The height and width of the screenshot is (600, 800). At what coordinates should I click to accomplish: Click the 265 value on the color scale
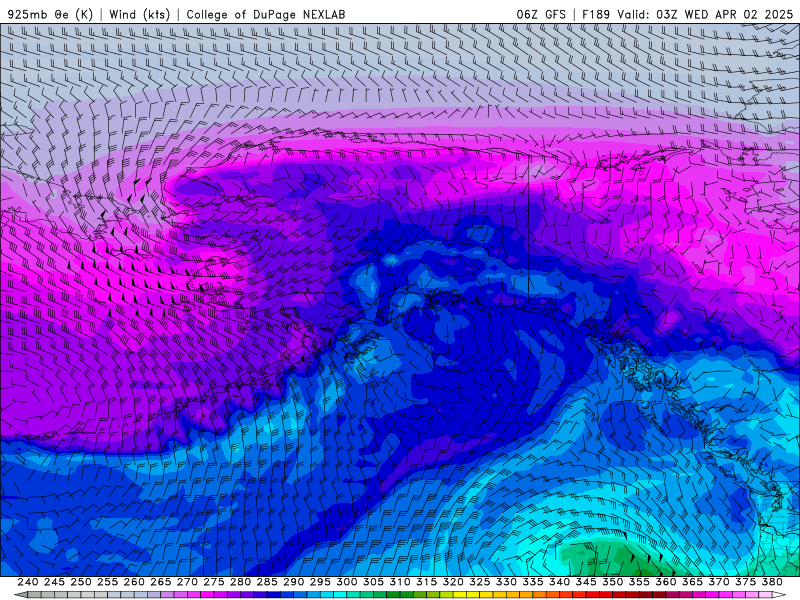160,582
